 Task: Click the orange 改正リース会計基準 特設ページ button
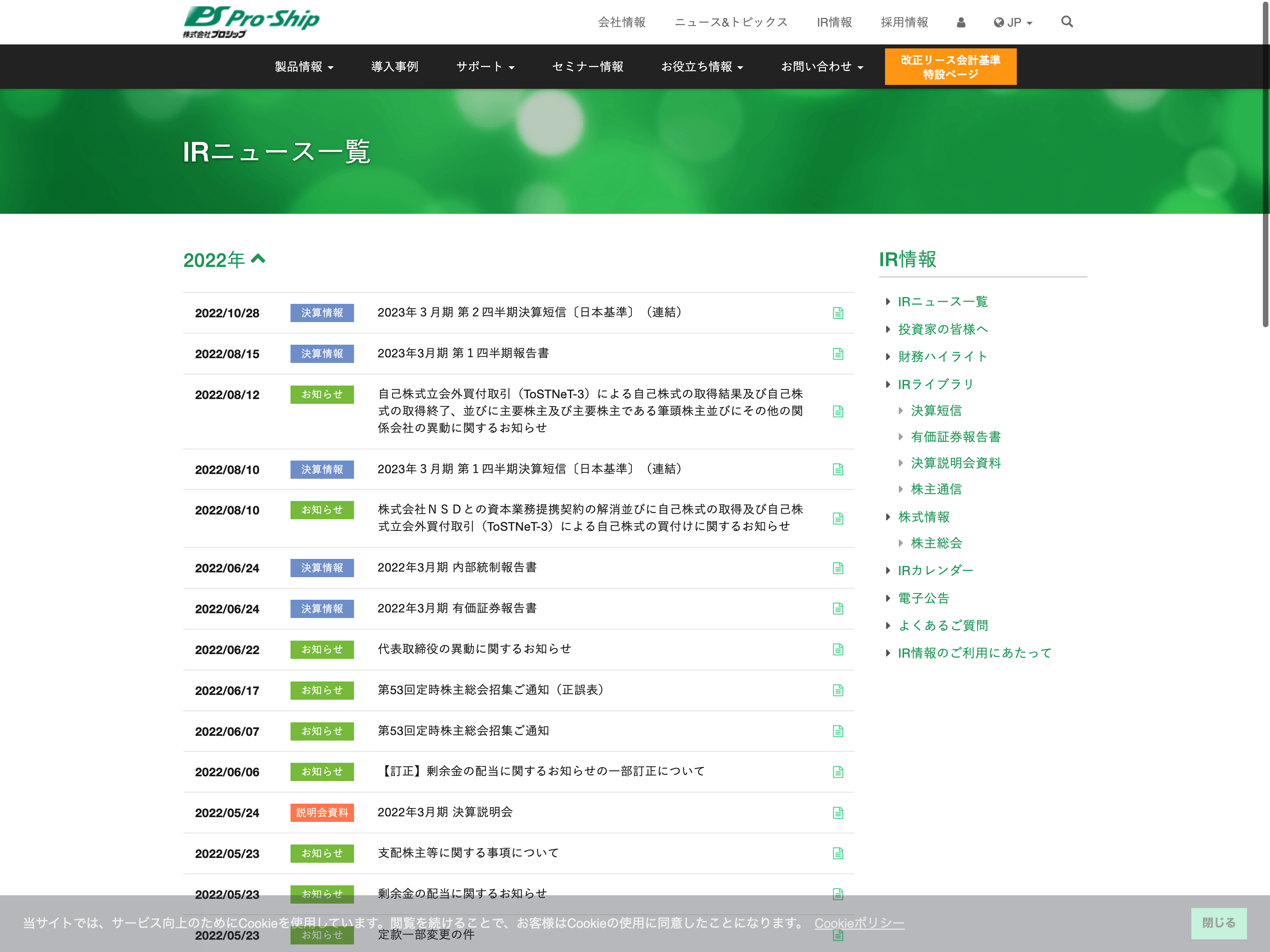[x=950, y=67]
